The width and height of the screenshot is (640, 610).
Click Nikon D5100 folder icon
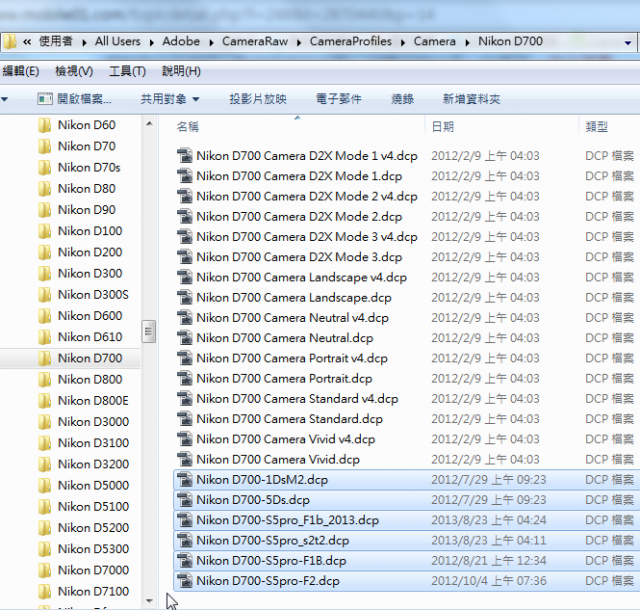(44, 507)
